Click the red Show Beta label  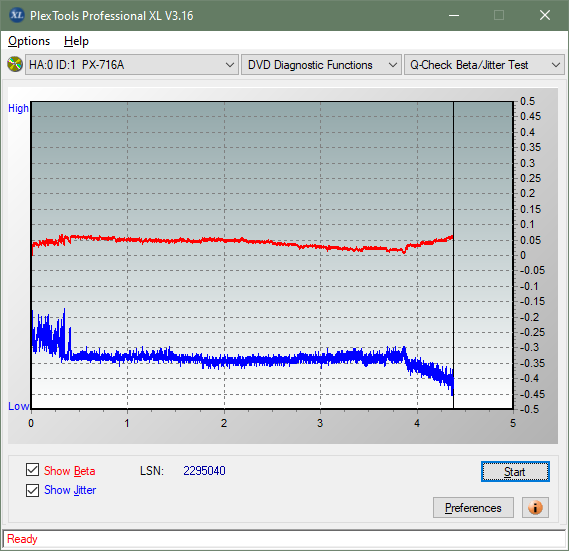coord(70,471)
